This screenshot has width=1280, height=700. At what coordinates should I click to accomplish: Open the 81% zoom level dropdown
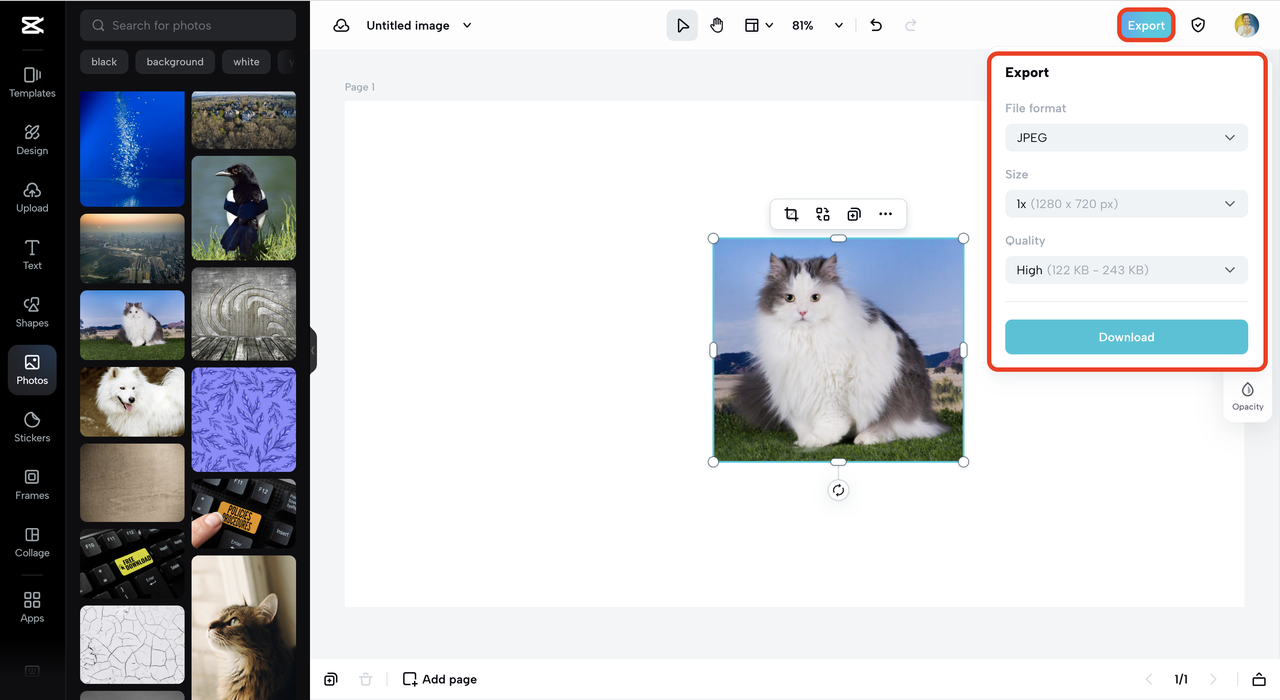click(818, 25)
